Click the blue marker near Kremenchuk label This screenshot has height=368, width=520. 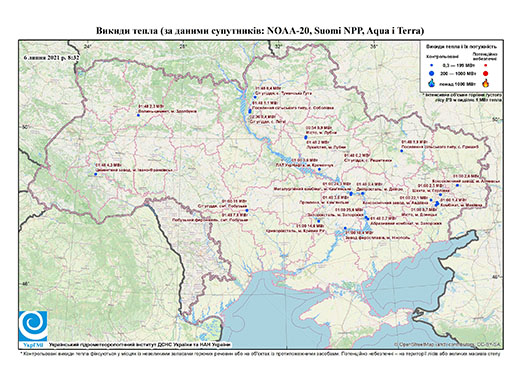(x=319, y=169)
